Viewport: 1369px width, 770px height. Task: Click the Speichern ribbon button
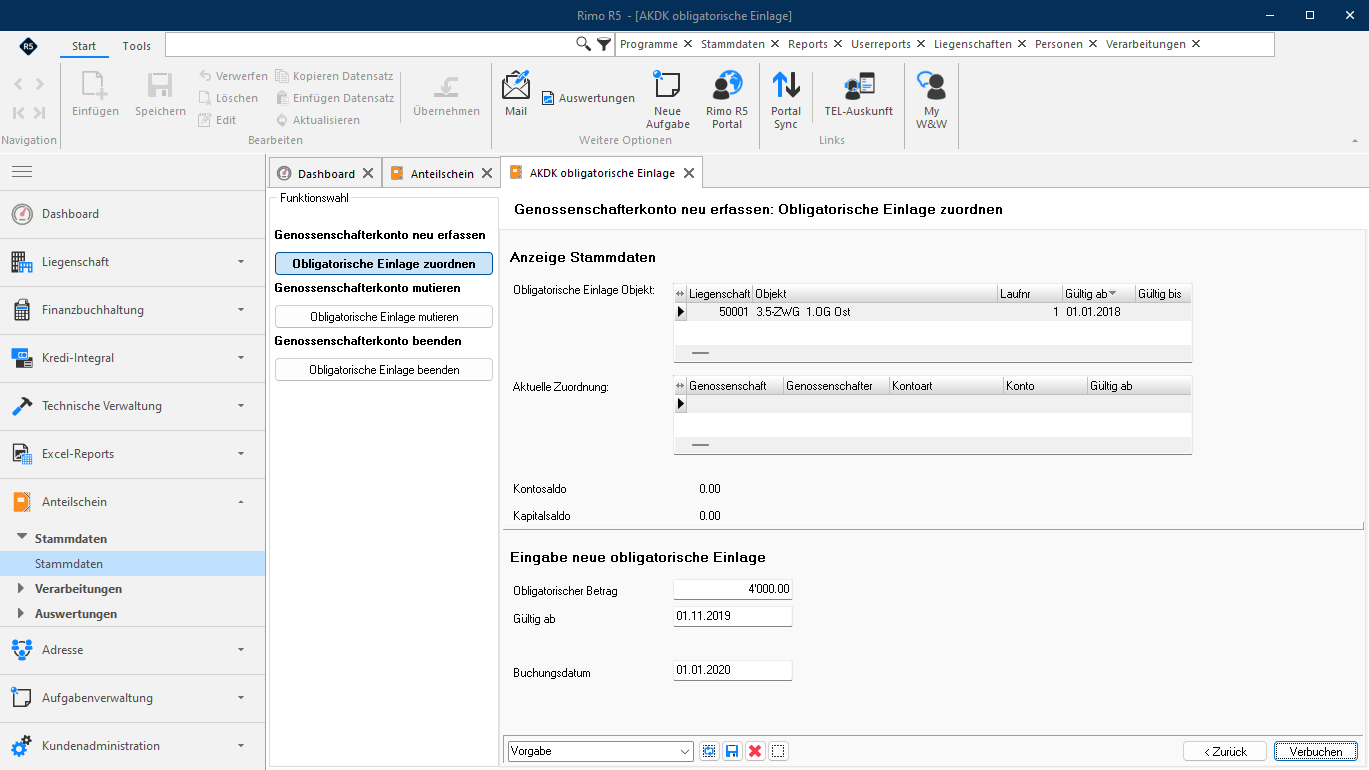(x=160, y=94)
